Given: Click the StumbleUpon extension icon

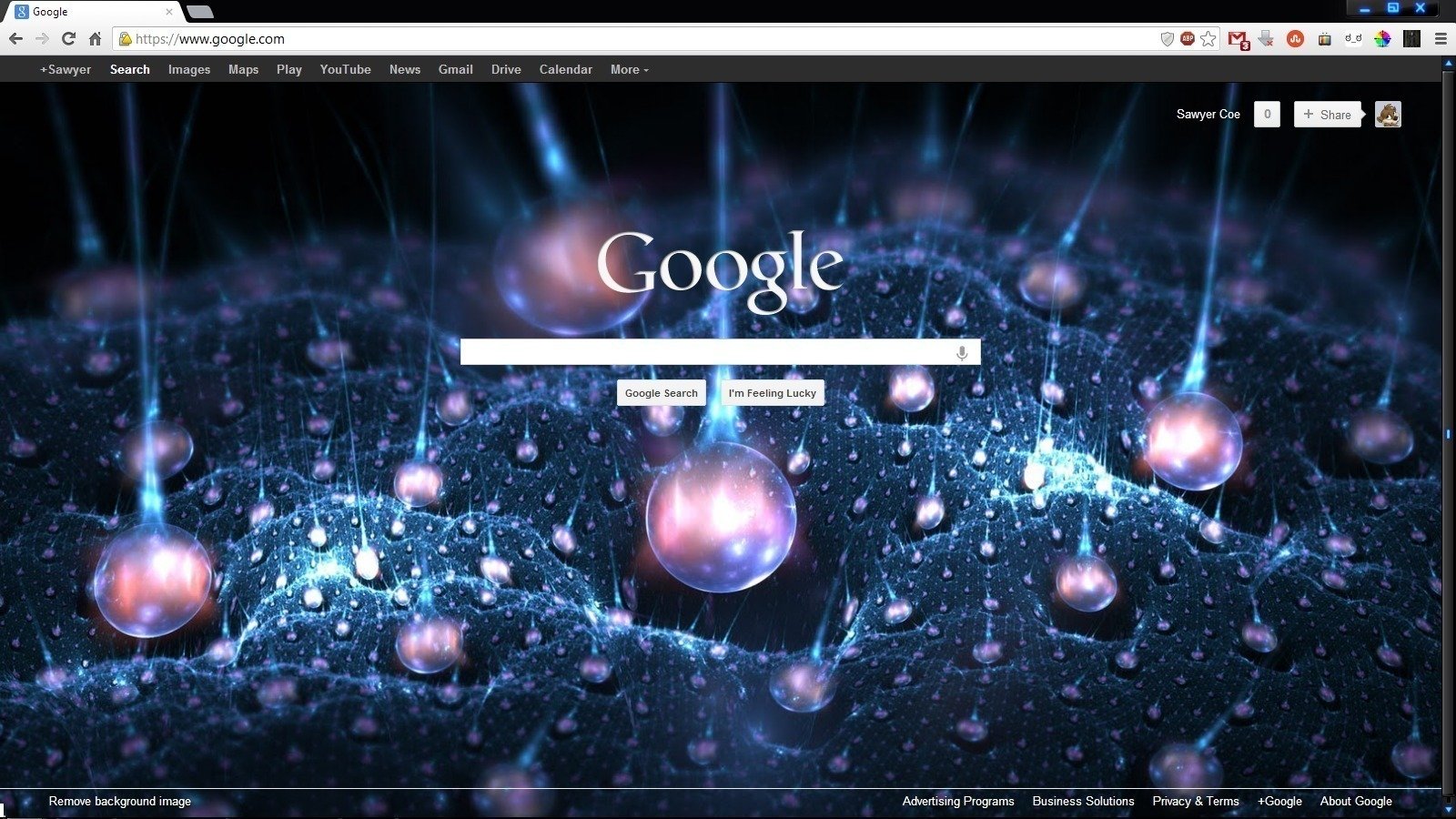Looking at the screenshot, I should [1295, 39].
